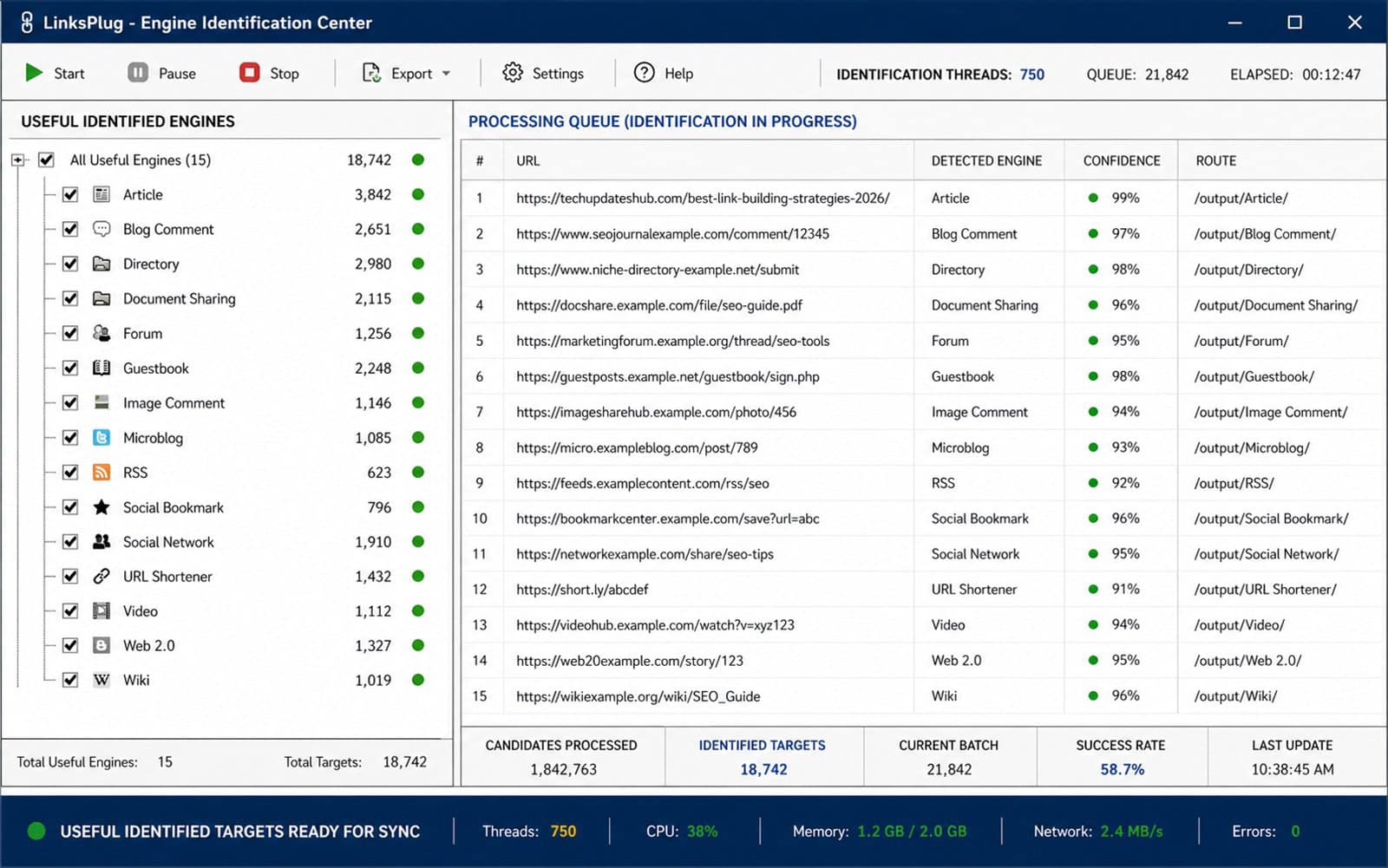Viewport: 1388px width, 868px height.
Task: Toggle the Directory engine checkbox
Action: point(70,264)
